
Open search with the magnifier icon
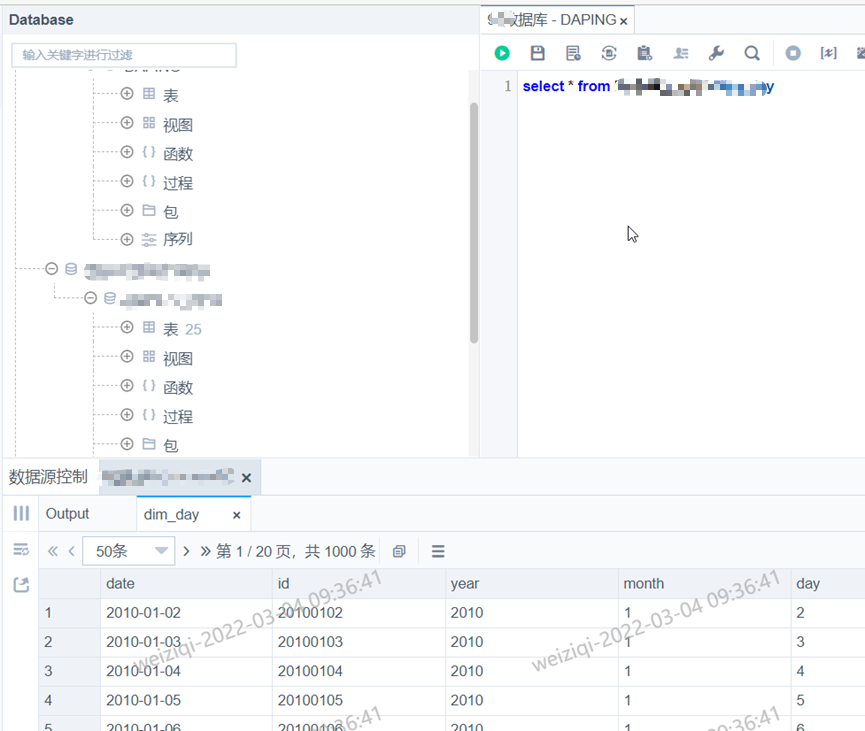752,53
